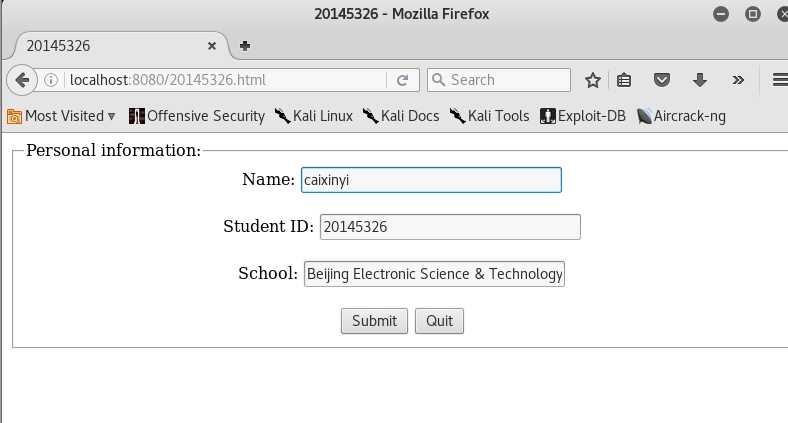Bookmark this page with star icon
The image size is (788, 423).
coord(592,80)
